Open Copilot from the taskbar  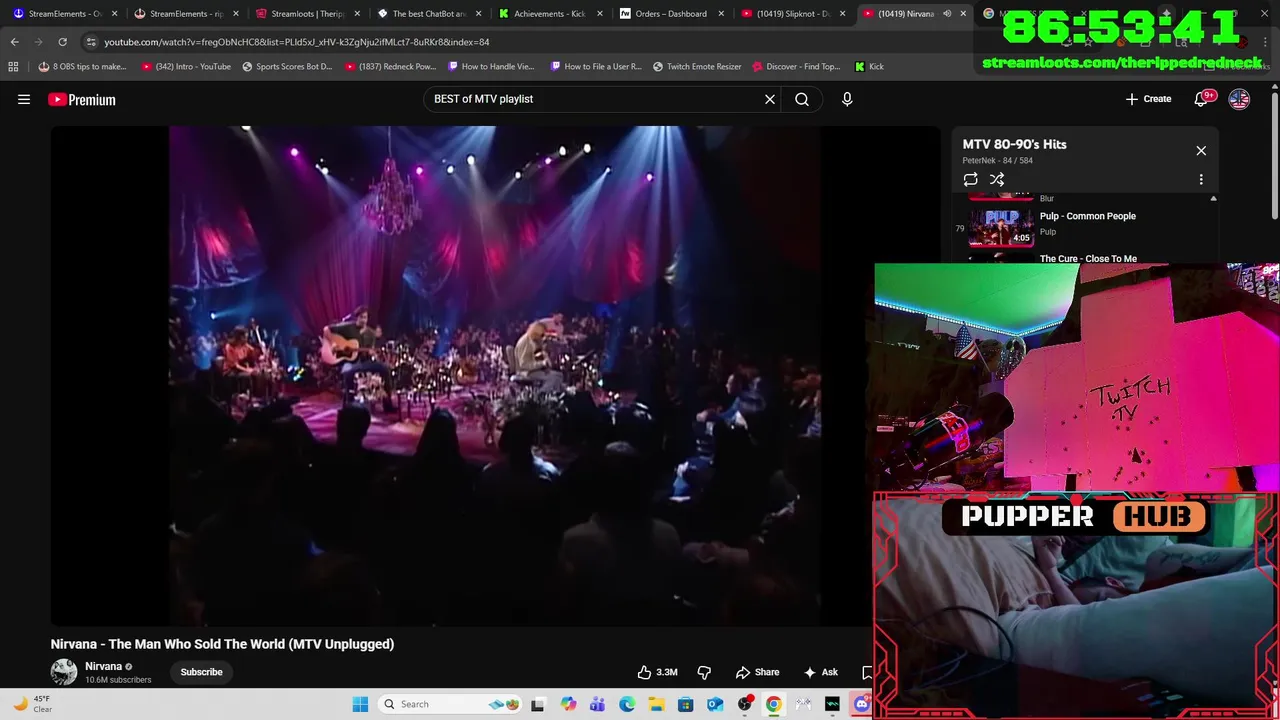click(x=568, y=704)
